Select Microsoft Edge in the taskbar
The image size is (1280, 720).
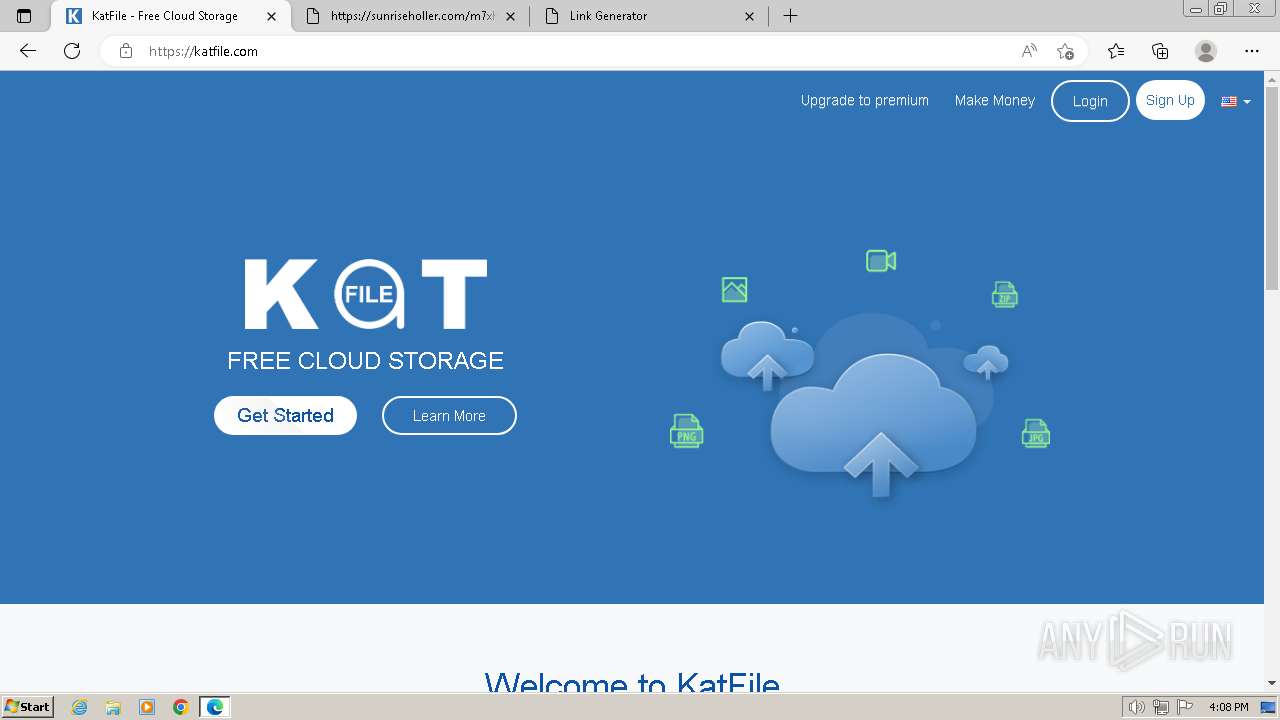(x=215, y=707)
